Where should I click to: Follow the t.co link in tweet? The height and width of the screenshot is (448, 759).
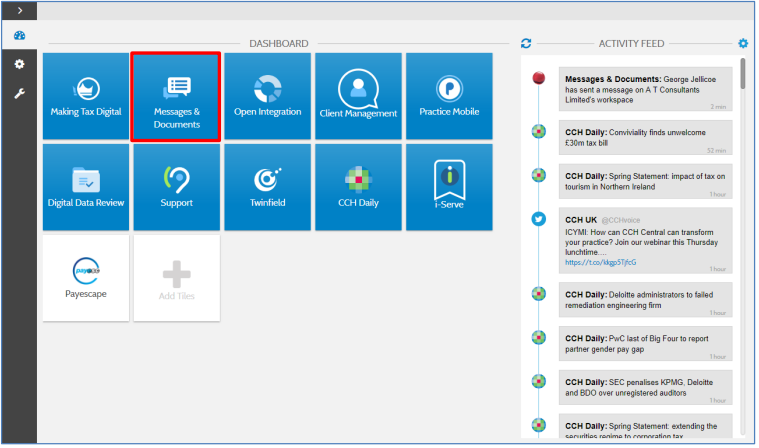pos(600,262)
